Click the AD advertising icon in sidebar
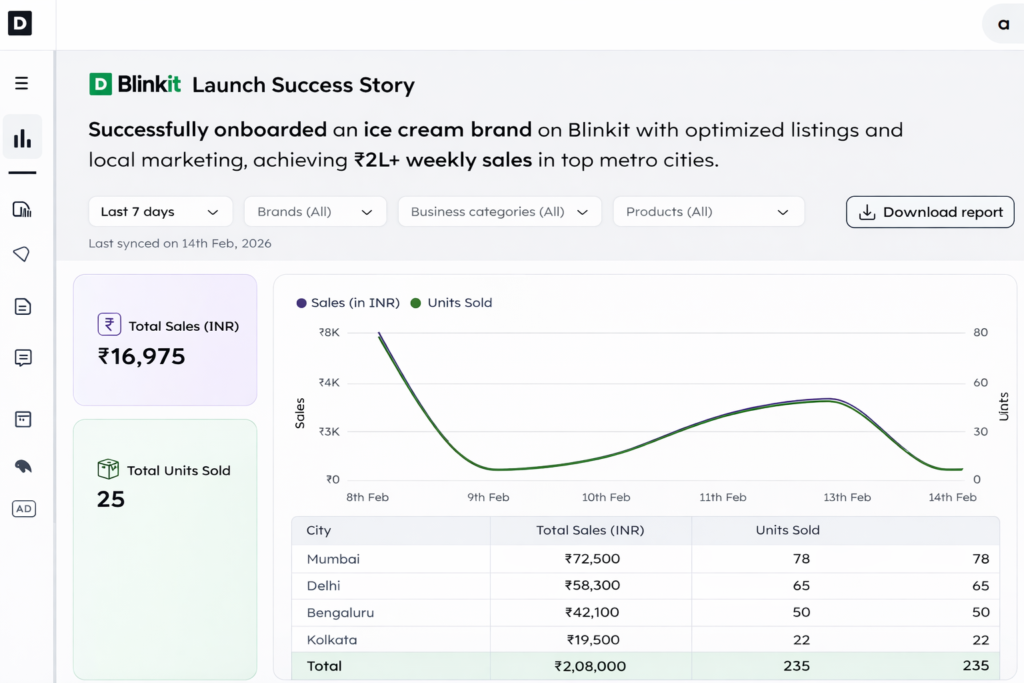Image resolution: width=1024 pixels, height=683 pixels. coord(23,509)
